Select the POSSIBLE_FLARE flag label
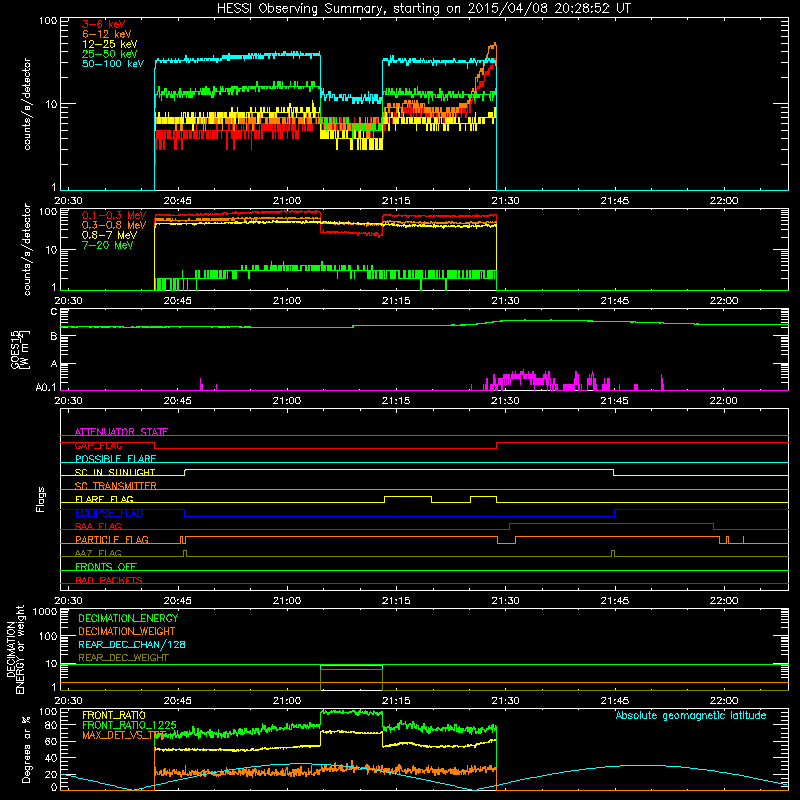This screenshot has height=800, width=800. pyautogui.click(x=115, y=459)
